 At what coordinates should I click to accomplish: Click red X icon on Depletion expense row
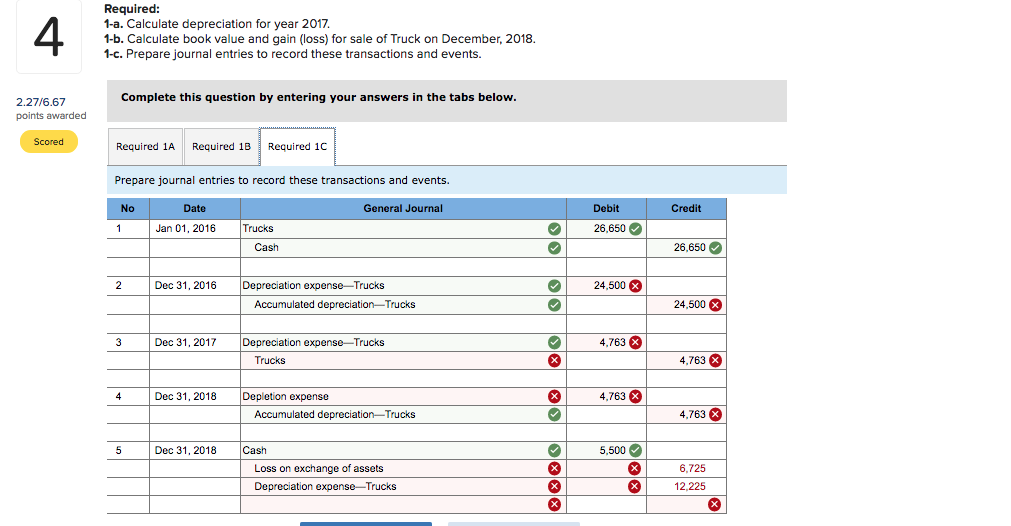[554, 396]
